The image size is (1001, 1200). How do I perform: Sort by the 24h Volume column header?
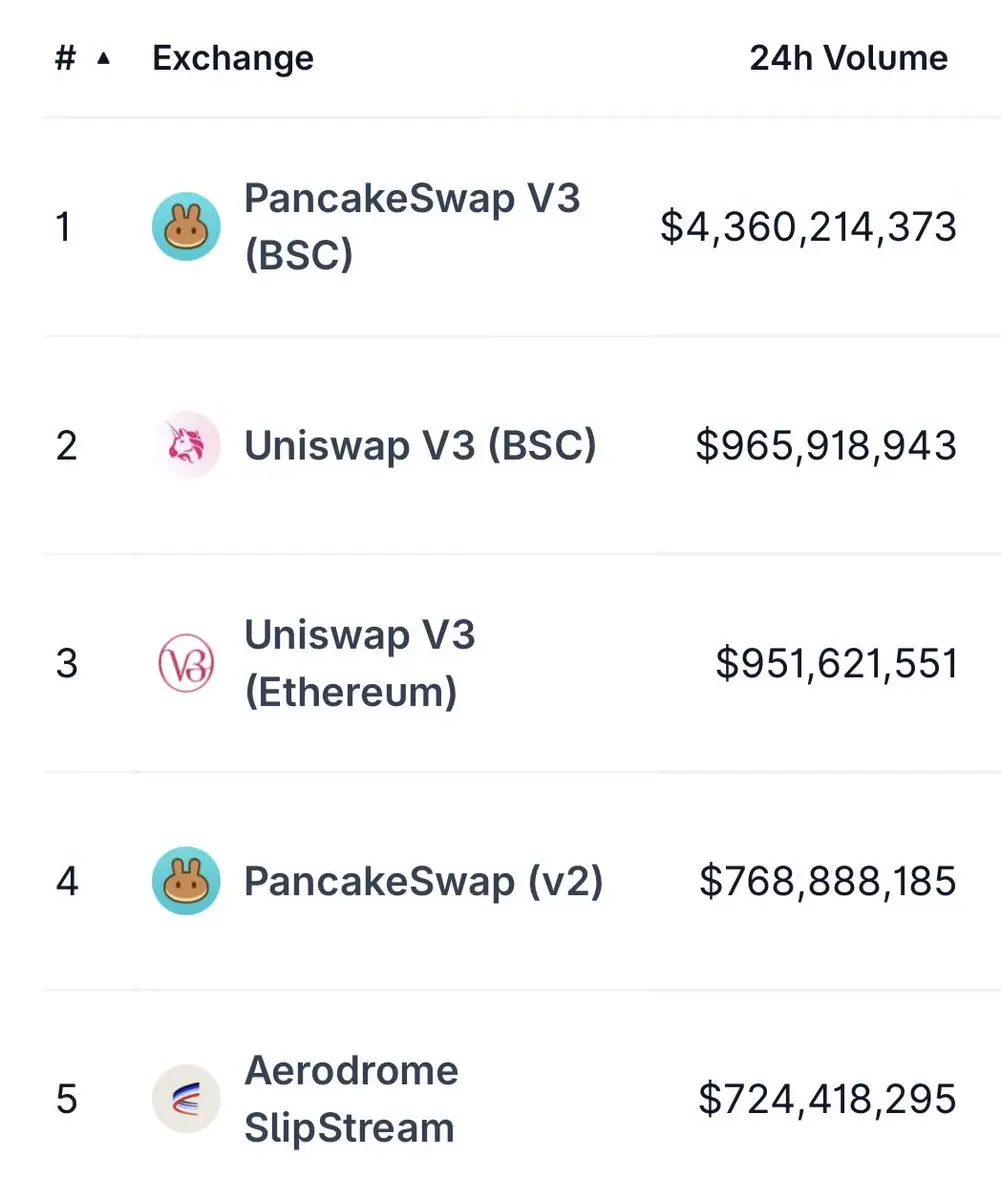tap(848, 59)
